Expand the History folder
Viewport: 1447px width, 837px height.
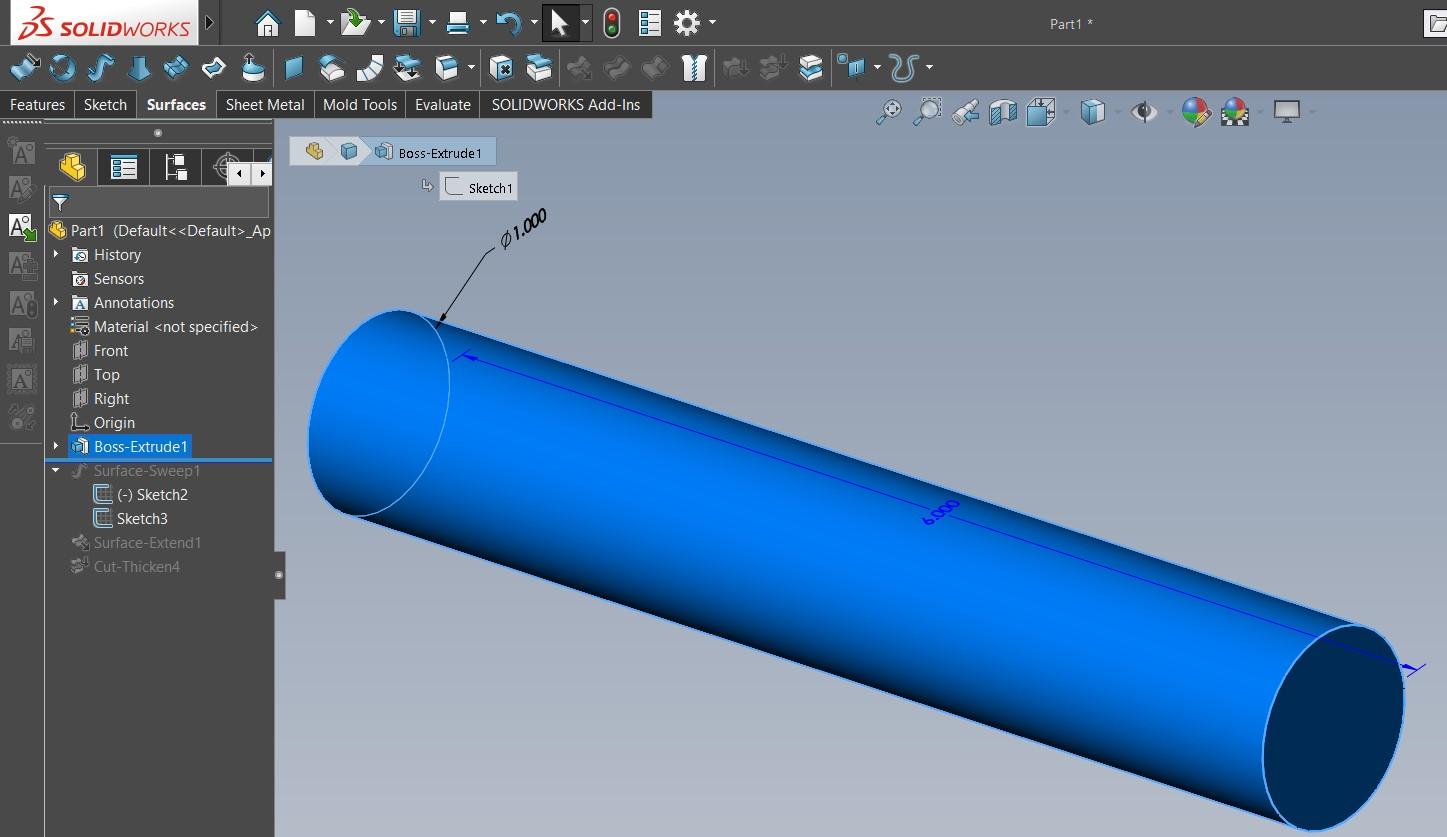(57, 254)
